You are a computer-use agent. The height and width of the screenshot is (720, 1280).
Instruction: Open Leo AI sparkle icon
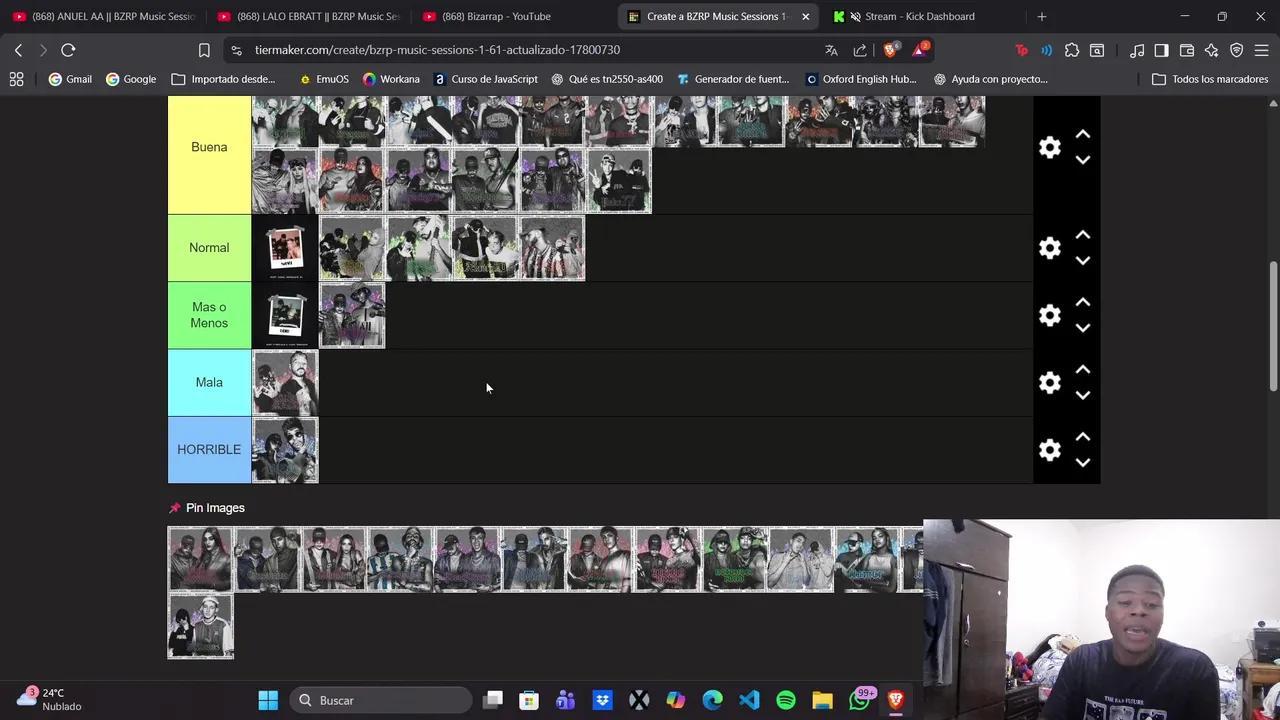pos(1211,50)
